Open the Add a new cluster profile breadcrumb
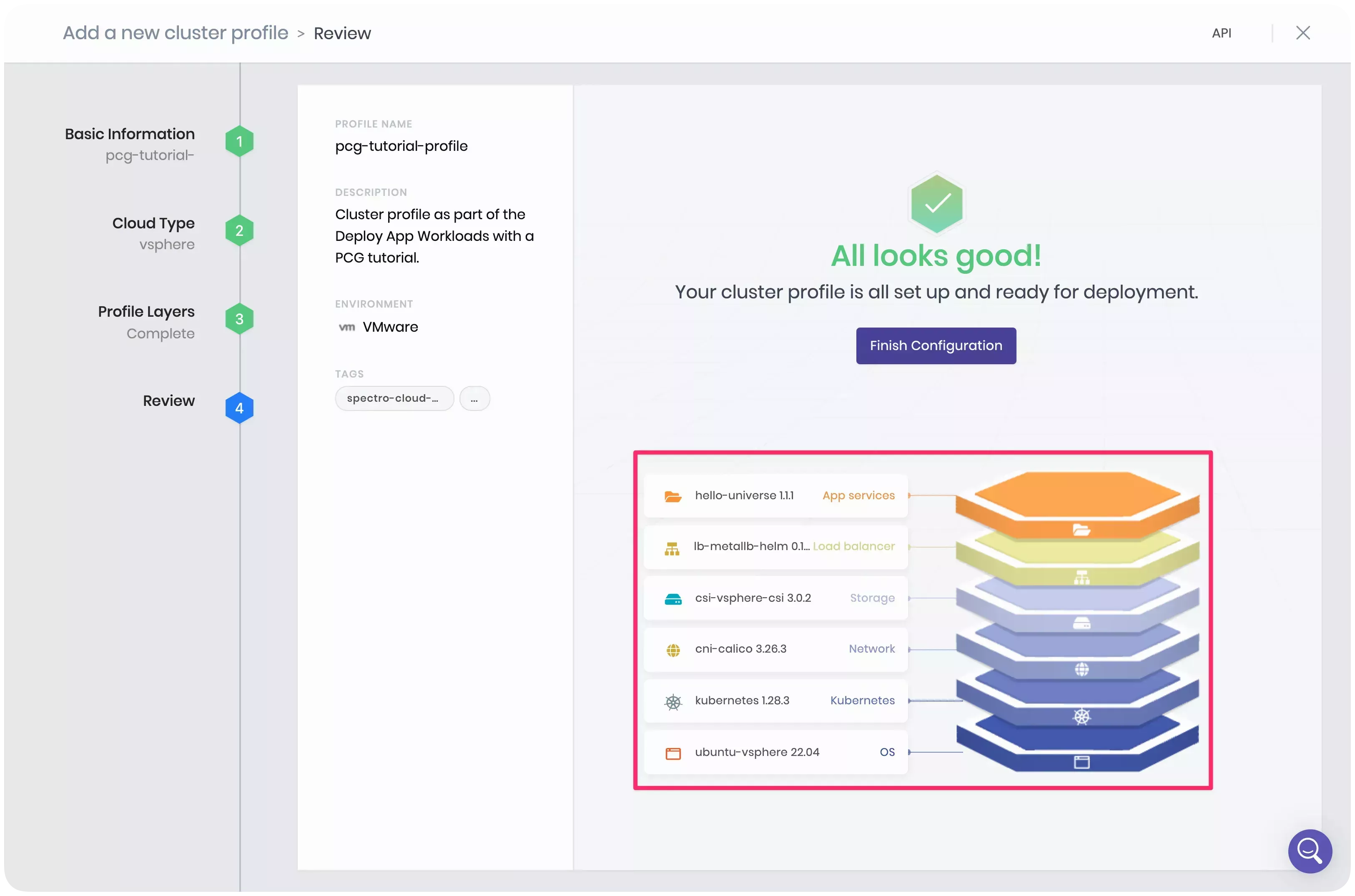 175,33
